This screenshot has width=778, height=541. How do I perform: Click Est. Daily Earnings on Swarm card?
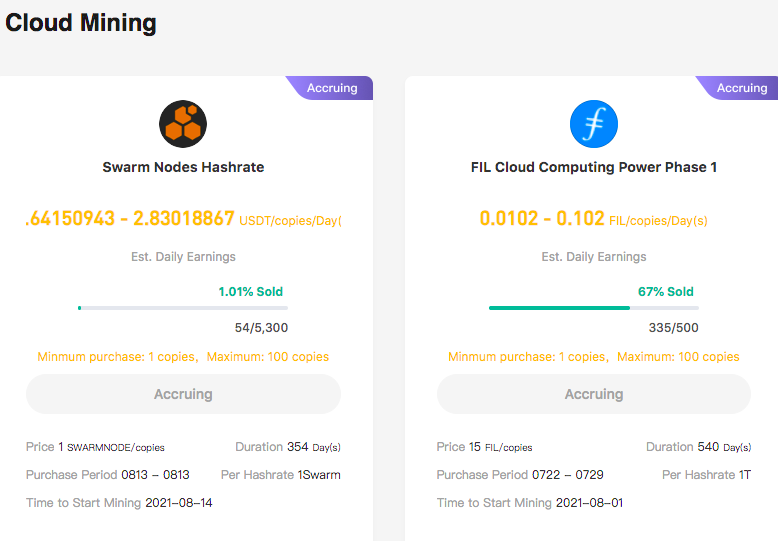point(183,257)
